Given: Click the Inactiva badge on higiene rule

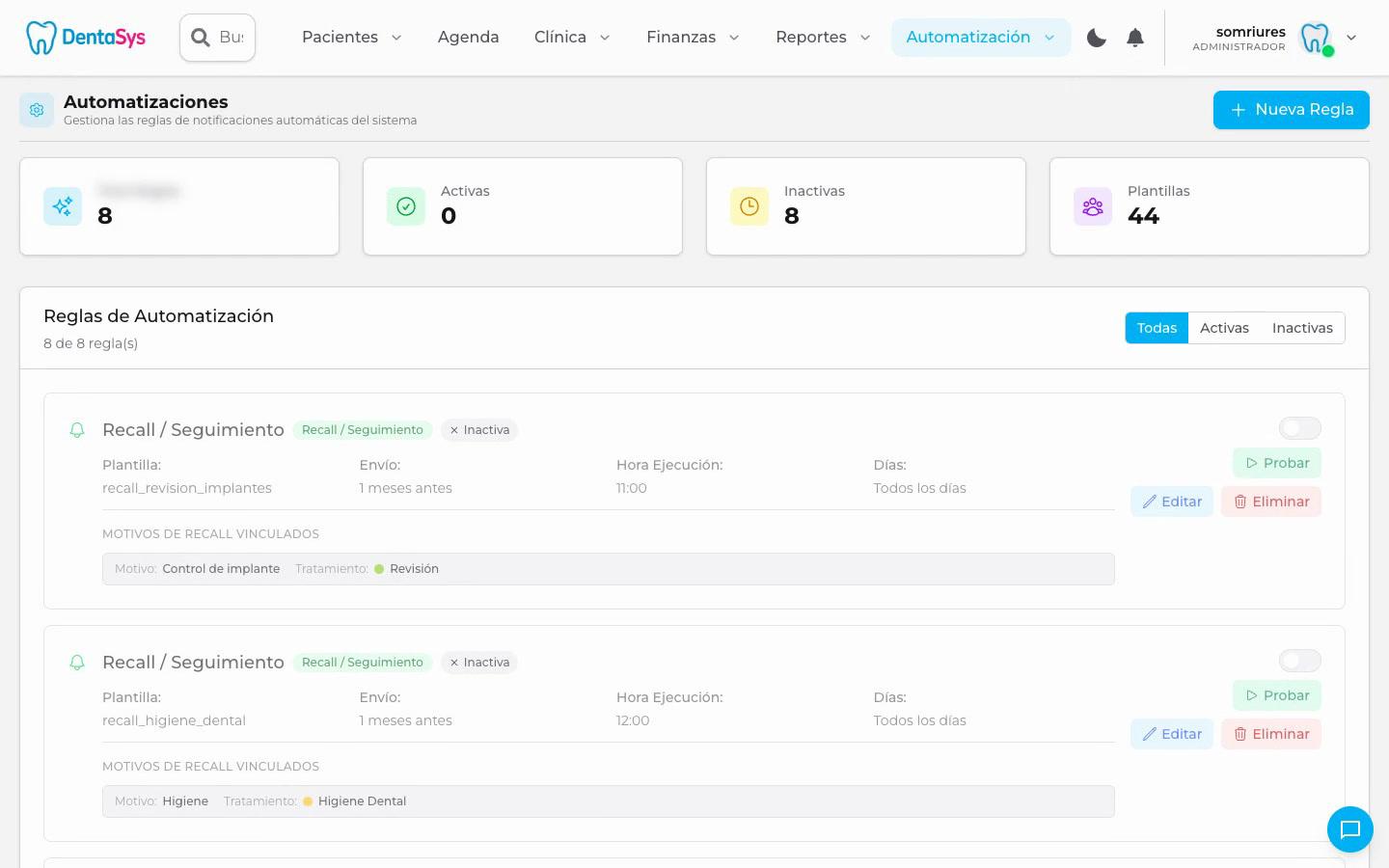Looking at the screenshot, I should point(479,663).
